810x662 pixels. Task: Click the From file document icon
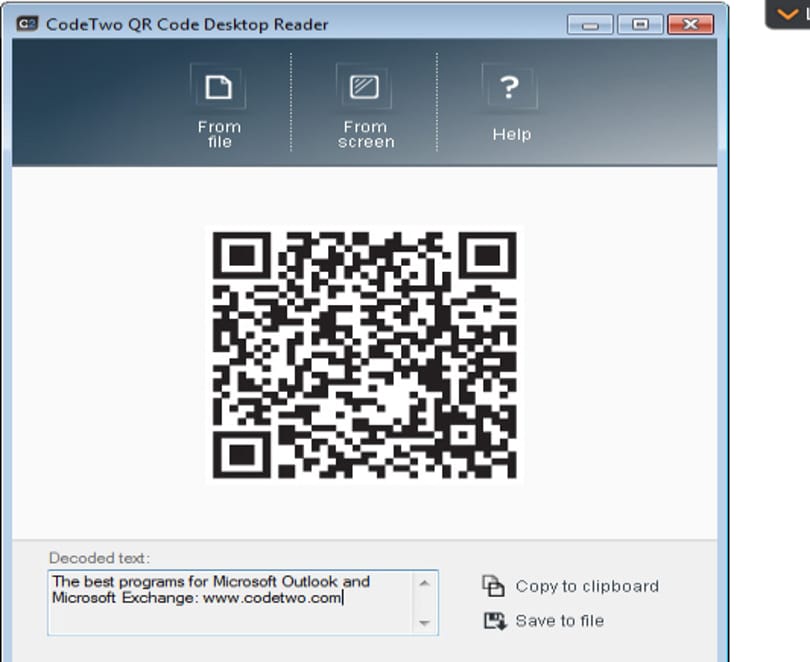click(x=219, y=87)
